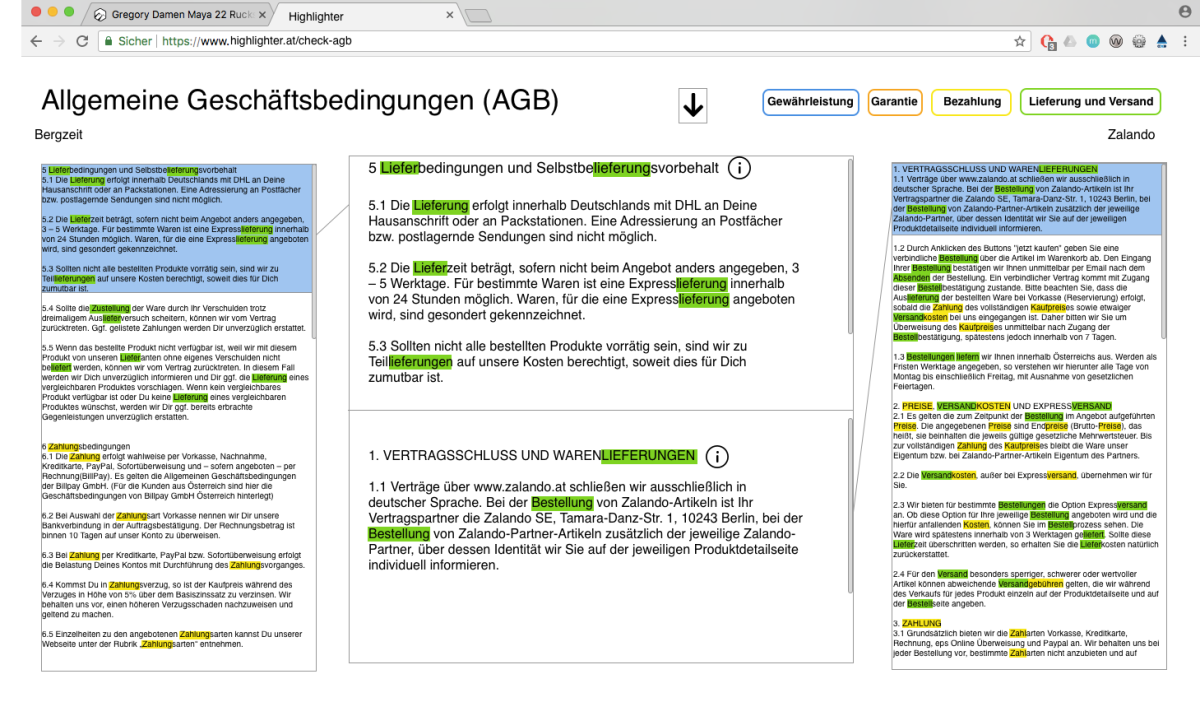Click paragraph 5.4 'Sollte die Zustellung' in Bergzeit panel

click(x=176, y=317)
